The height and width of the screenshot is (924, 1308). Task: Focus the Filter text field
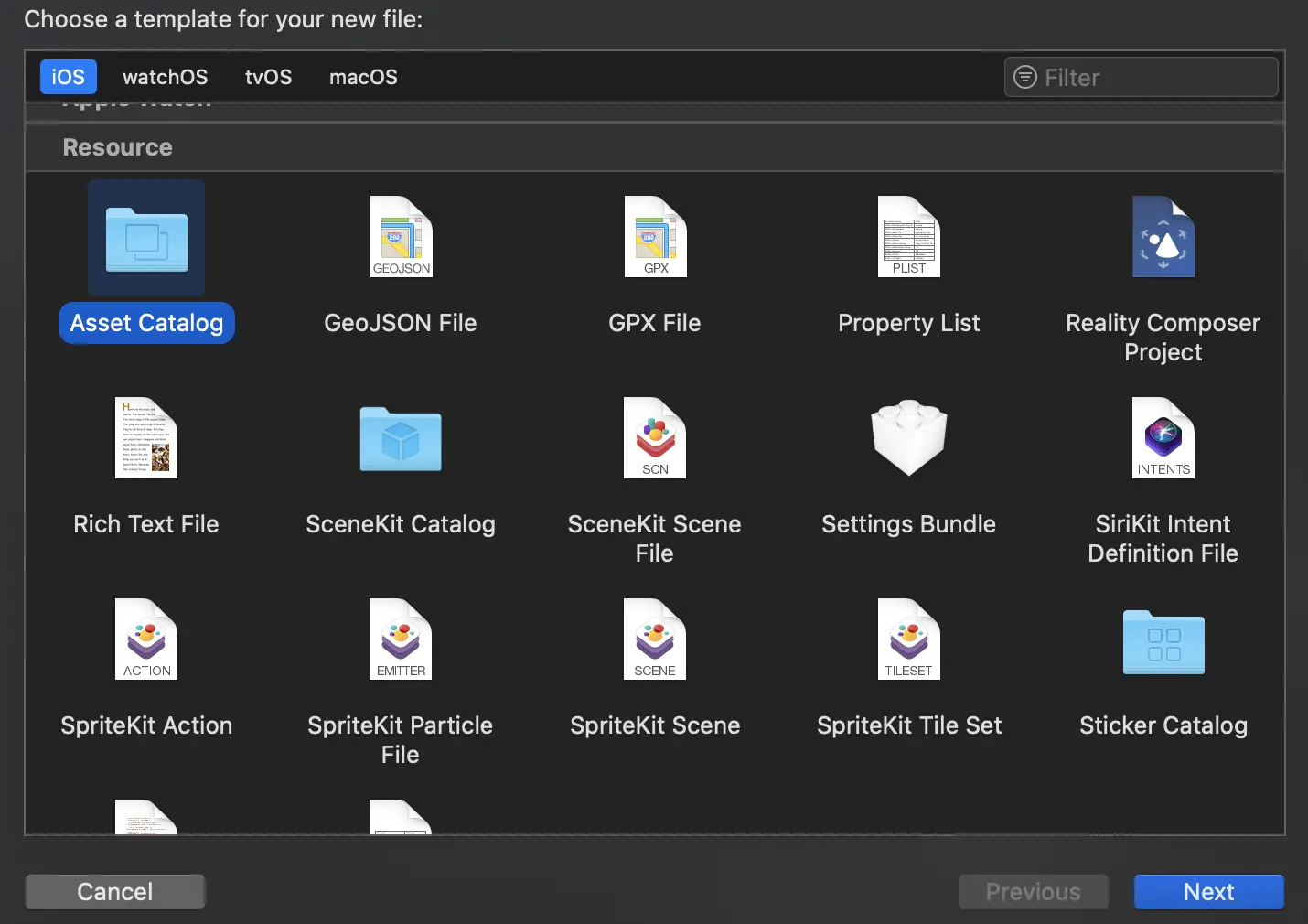coord(1142,77)
